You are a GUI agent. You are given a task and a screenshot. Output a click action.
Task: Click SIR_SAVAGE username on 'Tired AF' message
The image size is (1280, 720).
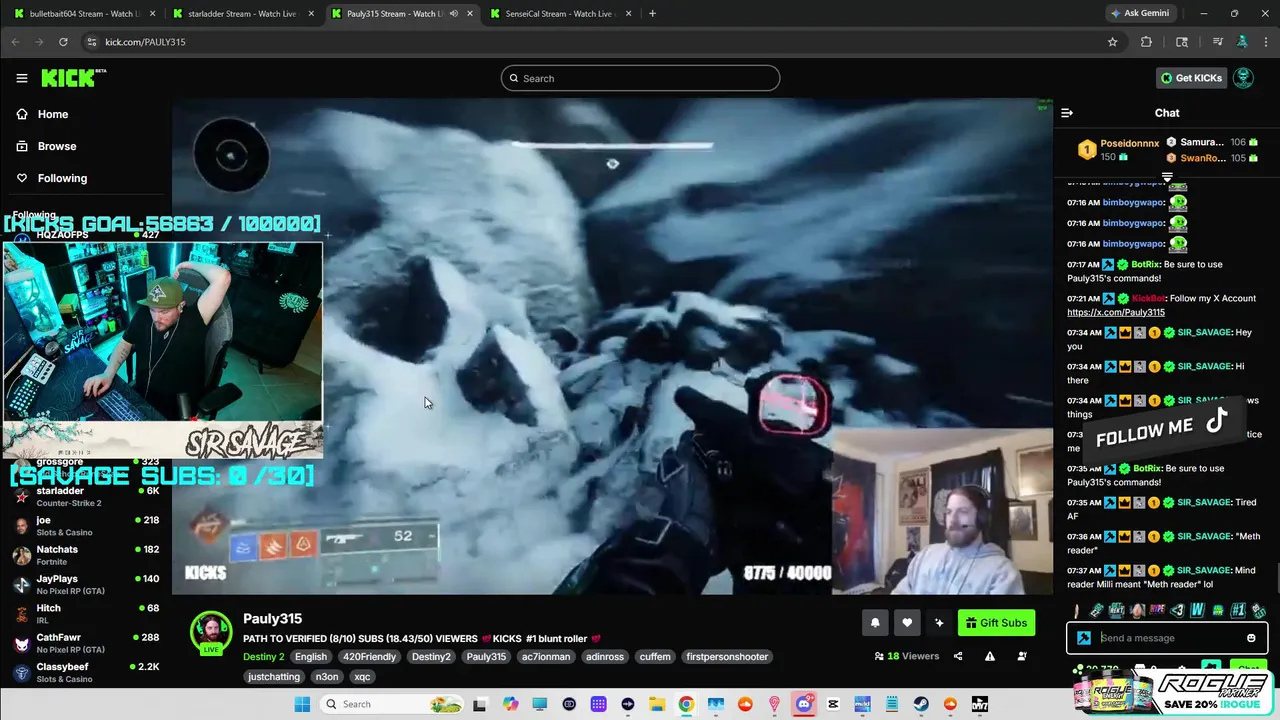(x=1203, y=502)
